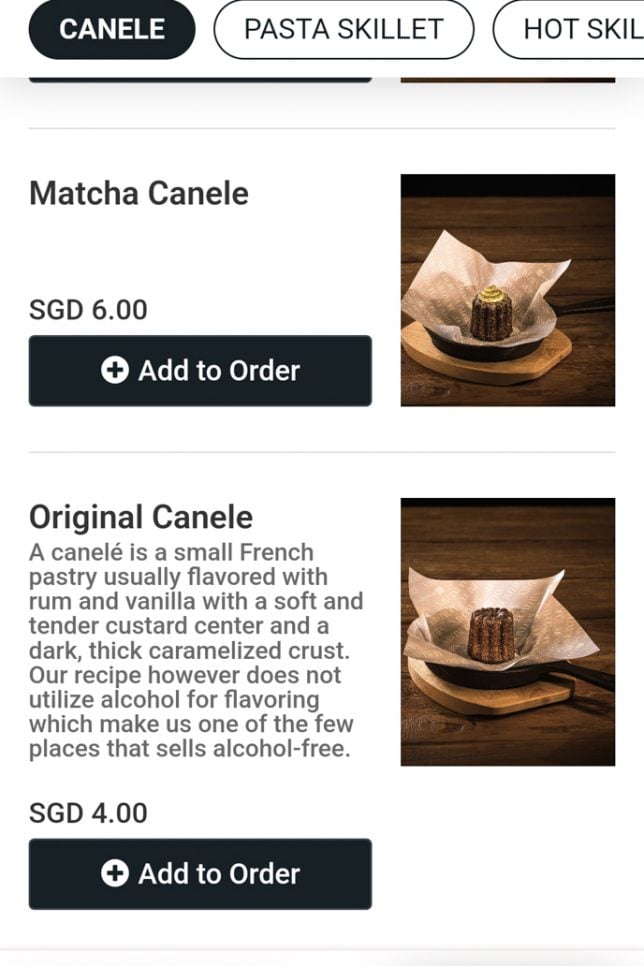Image resolution: width=644 pixels, height=966 pixels.
Task: Click the green-topped pastry in the Matcha photo
Action: coord(491,314)
